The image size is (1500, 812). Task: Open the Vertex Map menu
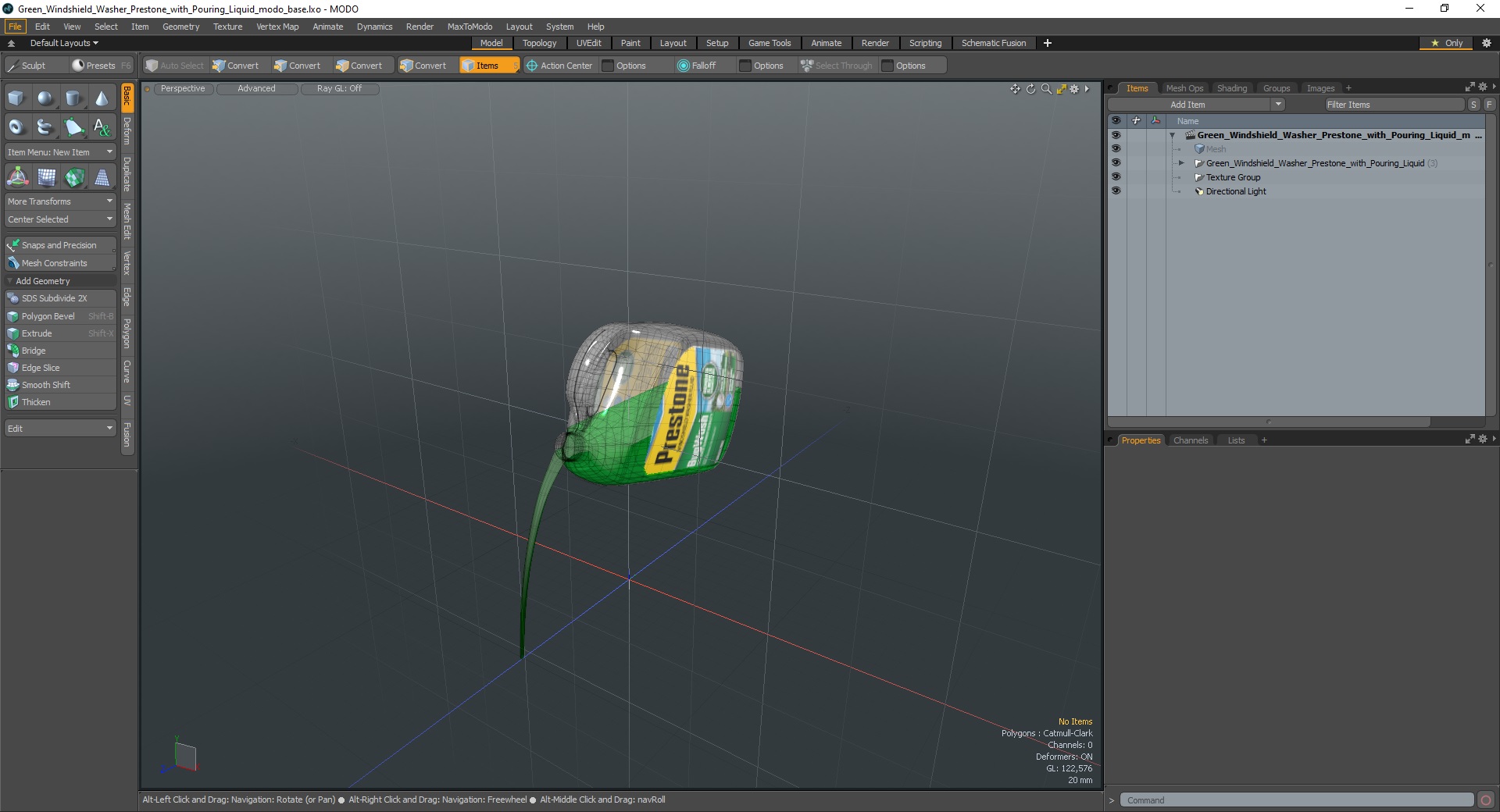pos(277,27)
